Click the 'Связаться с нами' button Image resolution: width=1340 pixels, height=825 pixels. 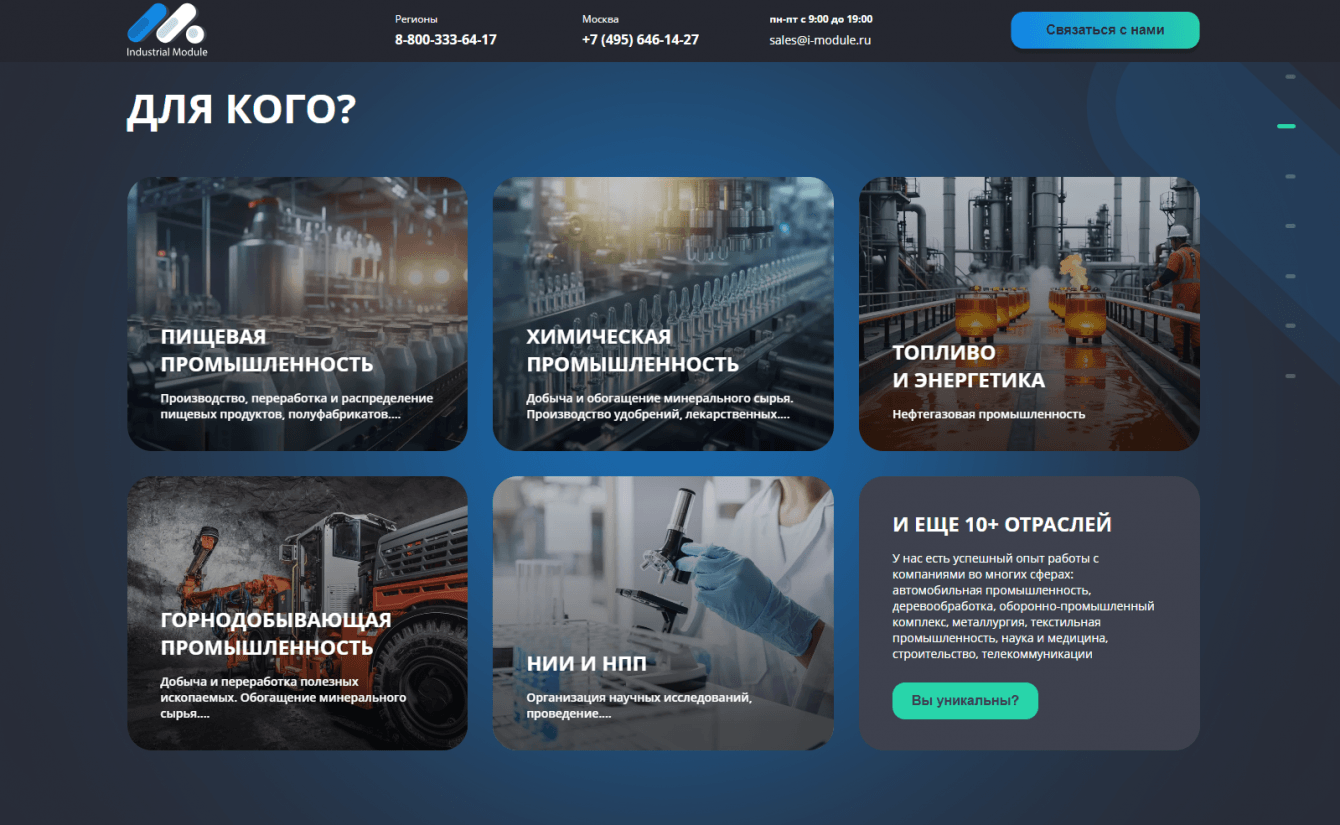click(x=1105, y=30)
